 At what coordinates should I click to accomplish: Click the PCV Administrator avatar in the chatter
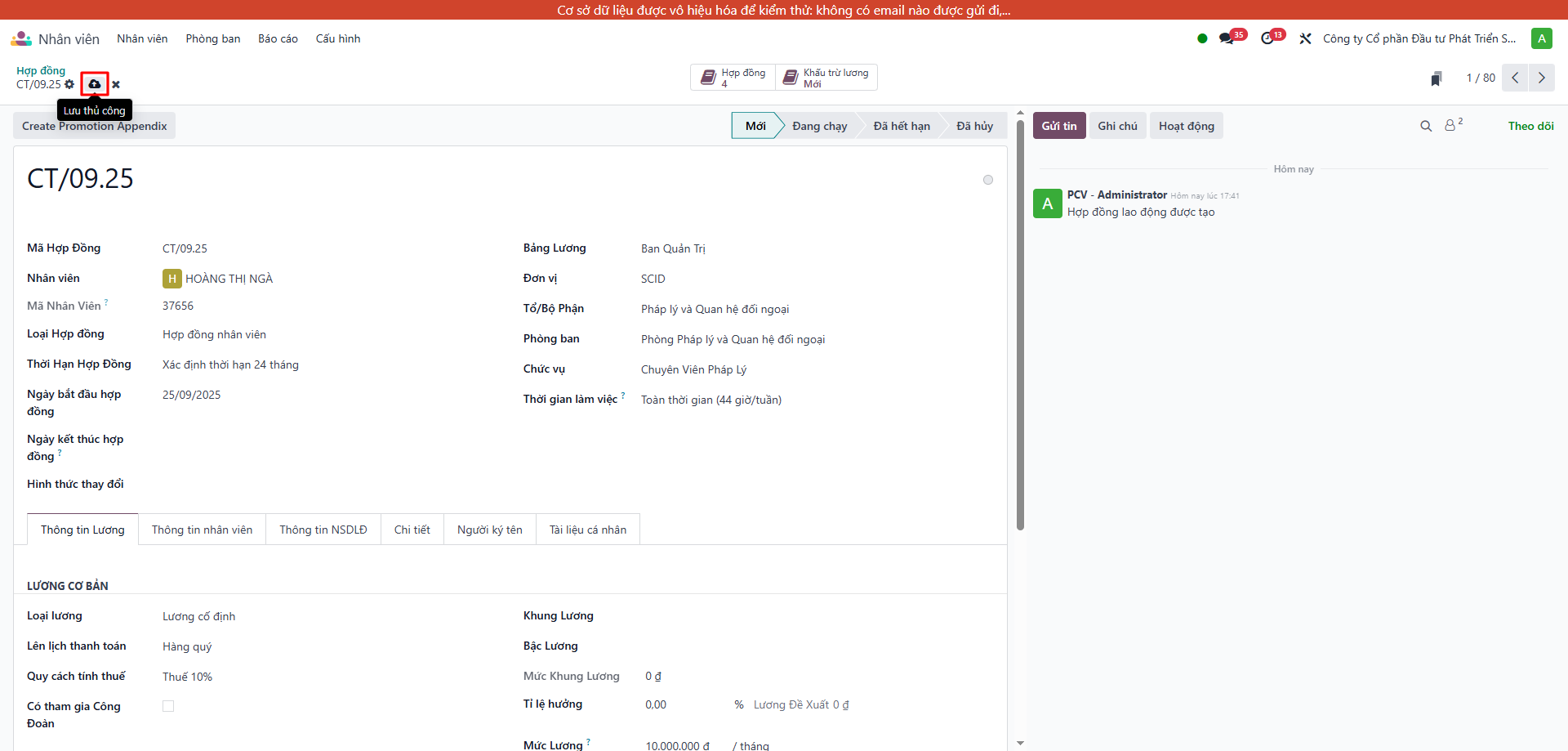1048,203
